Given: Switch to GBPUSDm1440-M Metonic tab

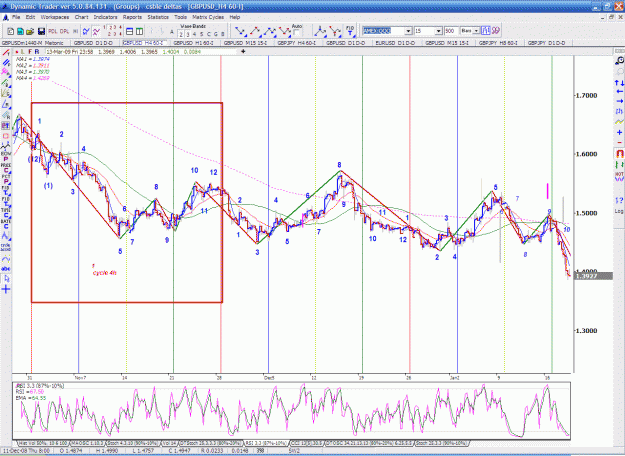Looking at the screenshot, I should tap(33, 43).
